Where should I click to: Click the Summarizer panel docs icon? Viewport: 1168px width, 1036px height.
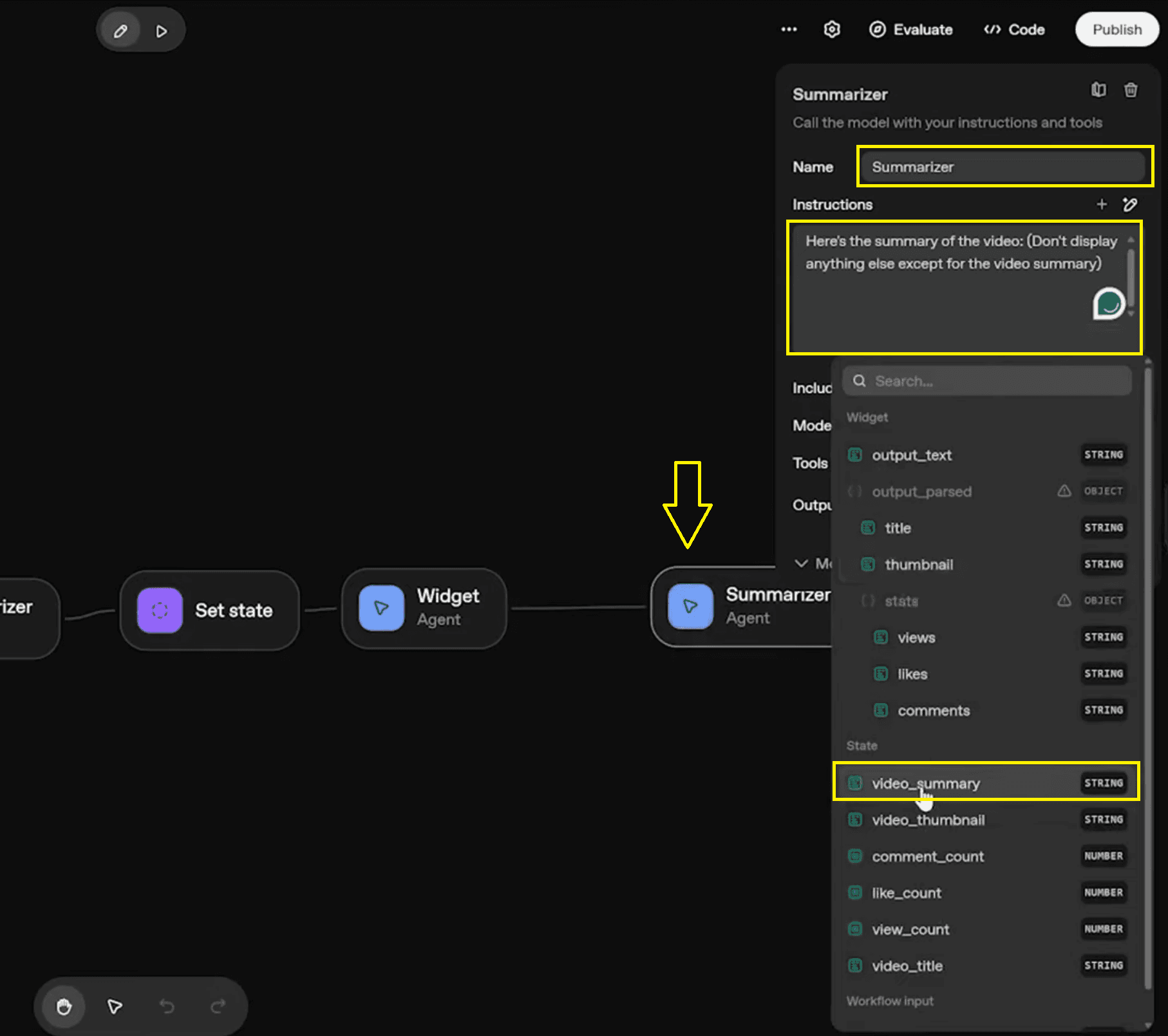point(1098,90)
